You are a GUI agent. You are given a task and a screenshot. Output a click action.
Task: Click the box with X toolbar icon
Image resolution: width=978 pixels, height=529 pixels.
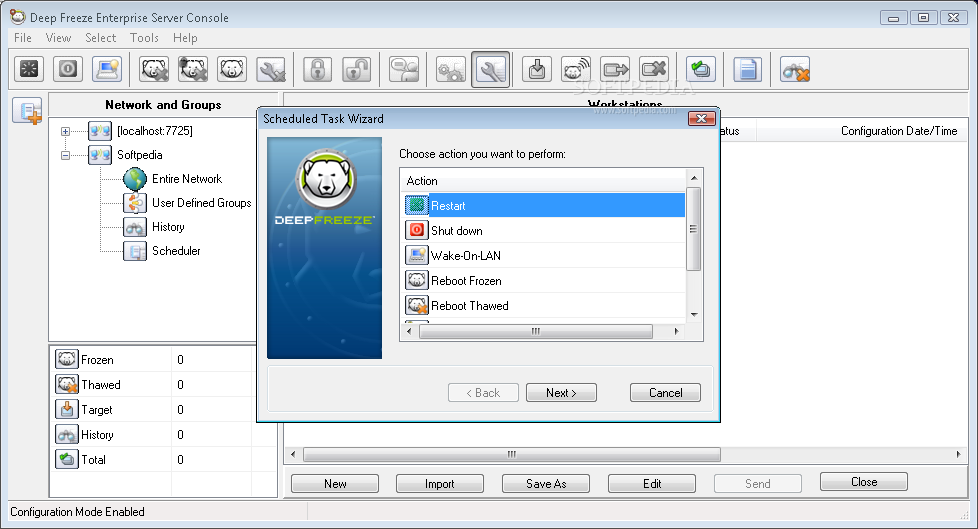654,69
